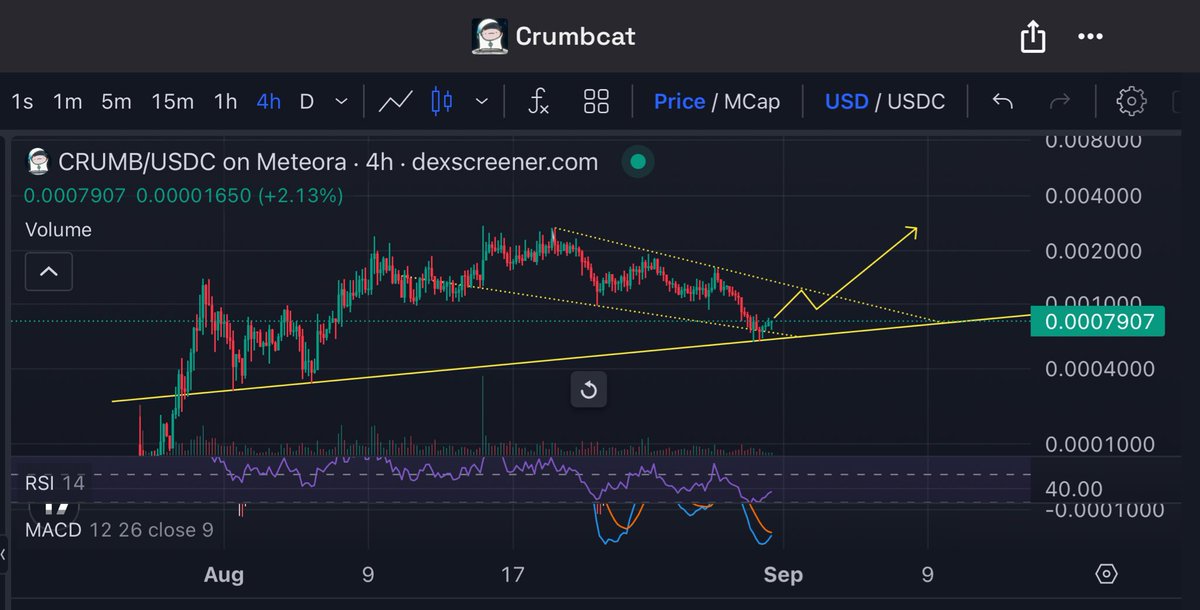The width and height of the screenshot is (1200, 610).
Task: Open the Crumbcat avatar in header
Action: point(489,37)
